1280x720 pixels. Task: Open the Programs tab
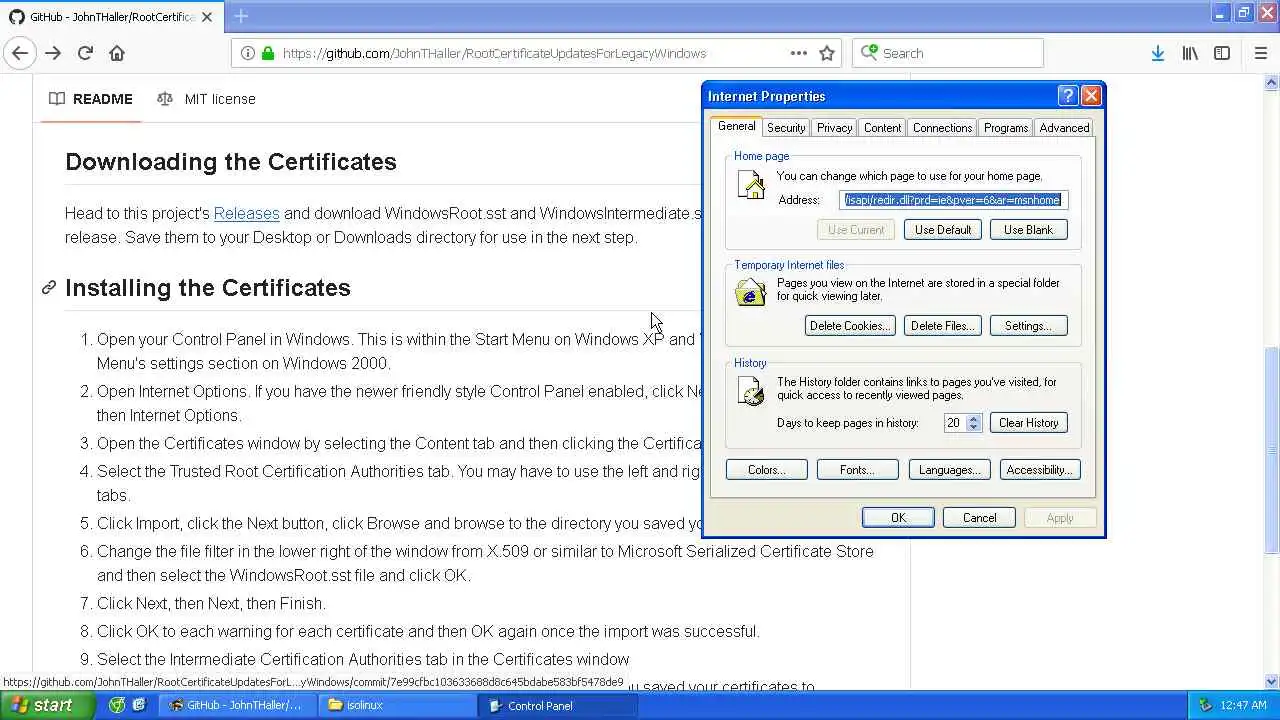(x=1005, y=128)
